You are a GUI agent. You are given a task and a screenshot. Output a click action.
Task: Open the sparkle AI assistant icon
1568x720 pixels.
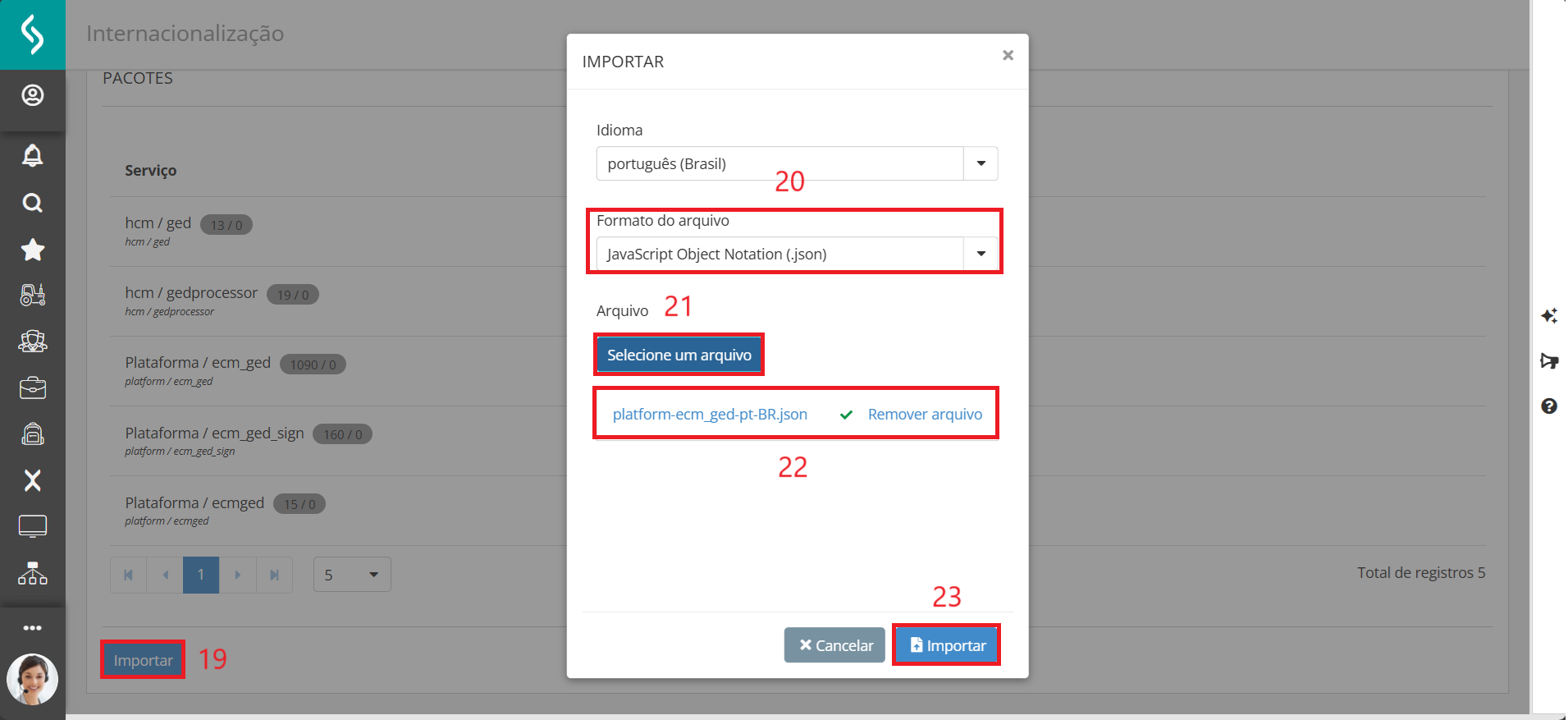pyautogui.click(x=1549, y=316)
